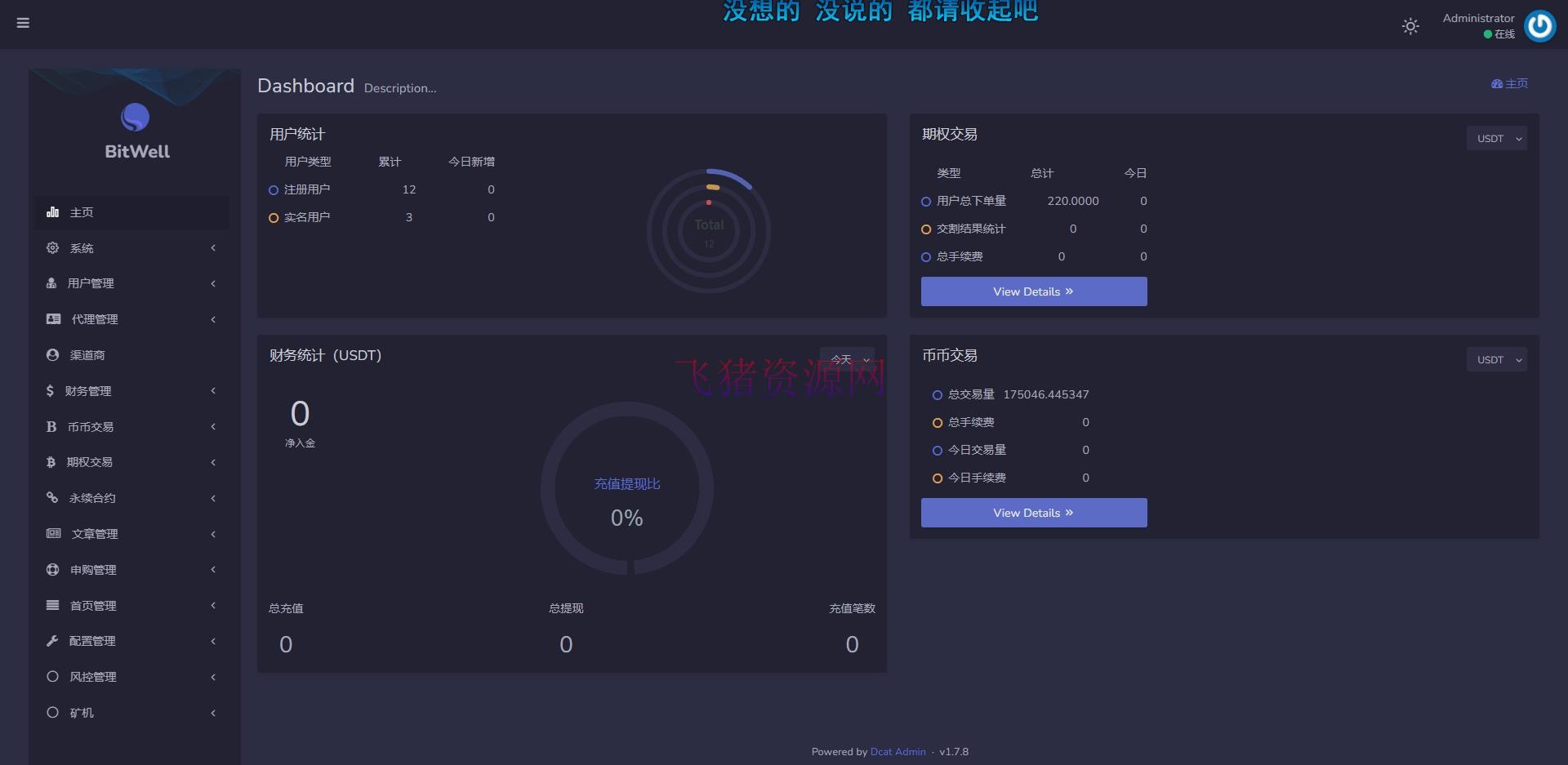Toggle the light/dark theme sun icon
The width and height of the screenshot is (1568, 765).
[1410, 26]
